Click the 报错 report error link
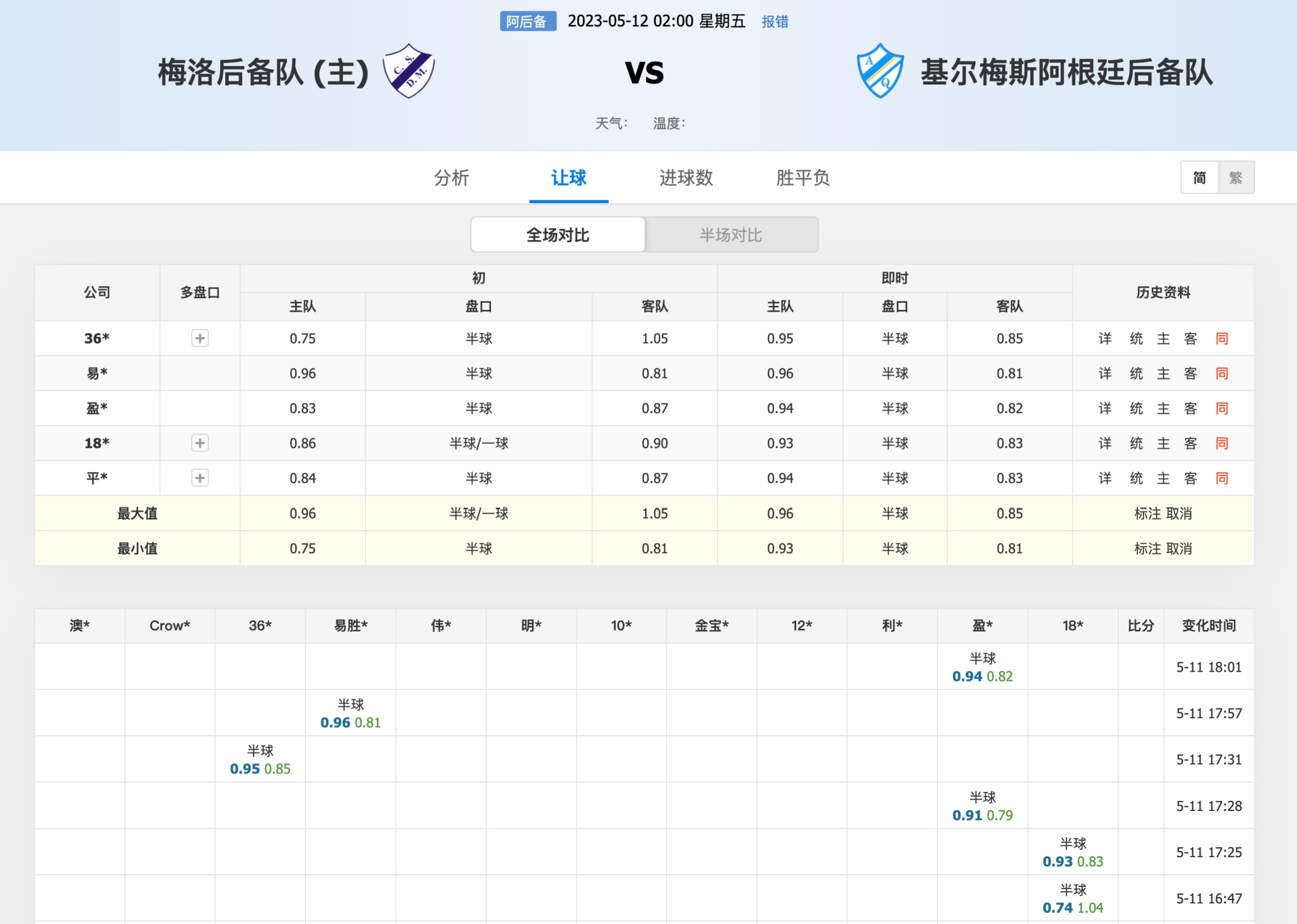Viewport: 1297px width, 924px height. (775, 22)
